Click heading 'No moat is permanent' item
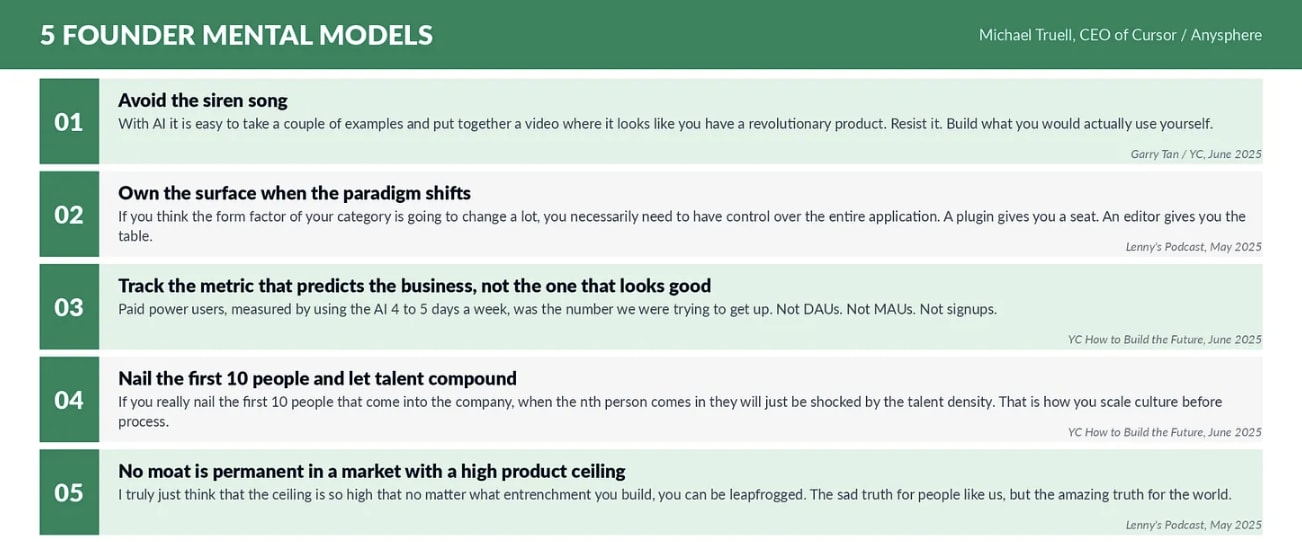The height and width of the screenshot is (542, 1302). 372,471
